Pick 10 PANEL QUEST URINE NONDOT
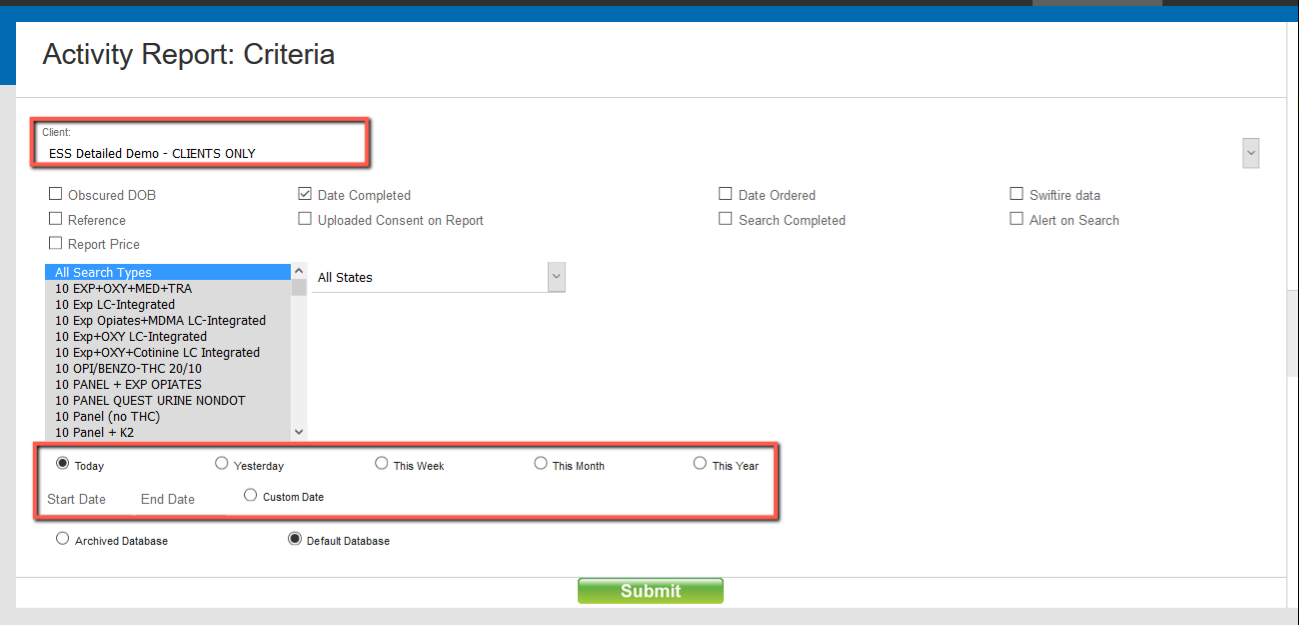The height and width of the screenshot is (625, 1299). point(168,400)
